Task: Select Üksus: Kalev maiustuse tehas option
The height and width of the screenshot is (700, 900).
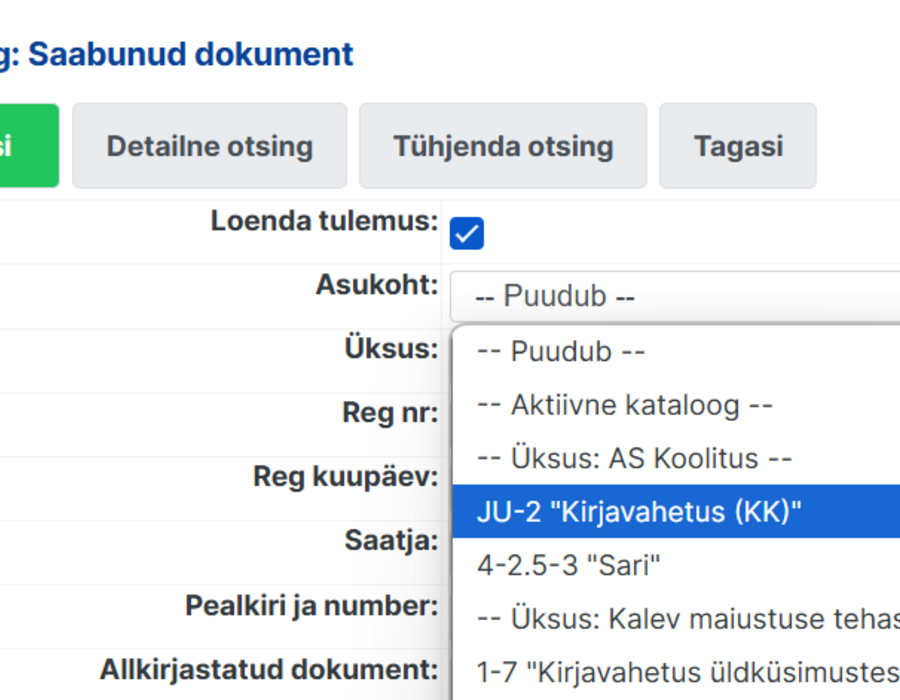Action: pos(676,619)
